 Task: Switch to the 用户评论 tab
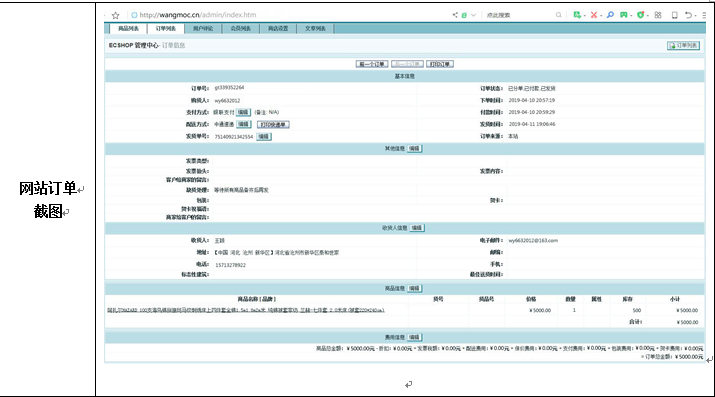click(x=203, y=29)
